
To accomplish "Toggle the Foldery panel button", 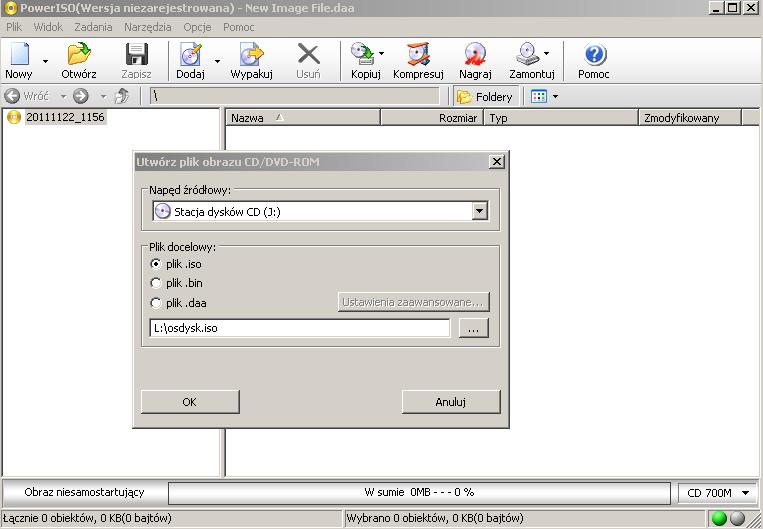I will coord(486,96).
